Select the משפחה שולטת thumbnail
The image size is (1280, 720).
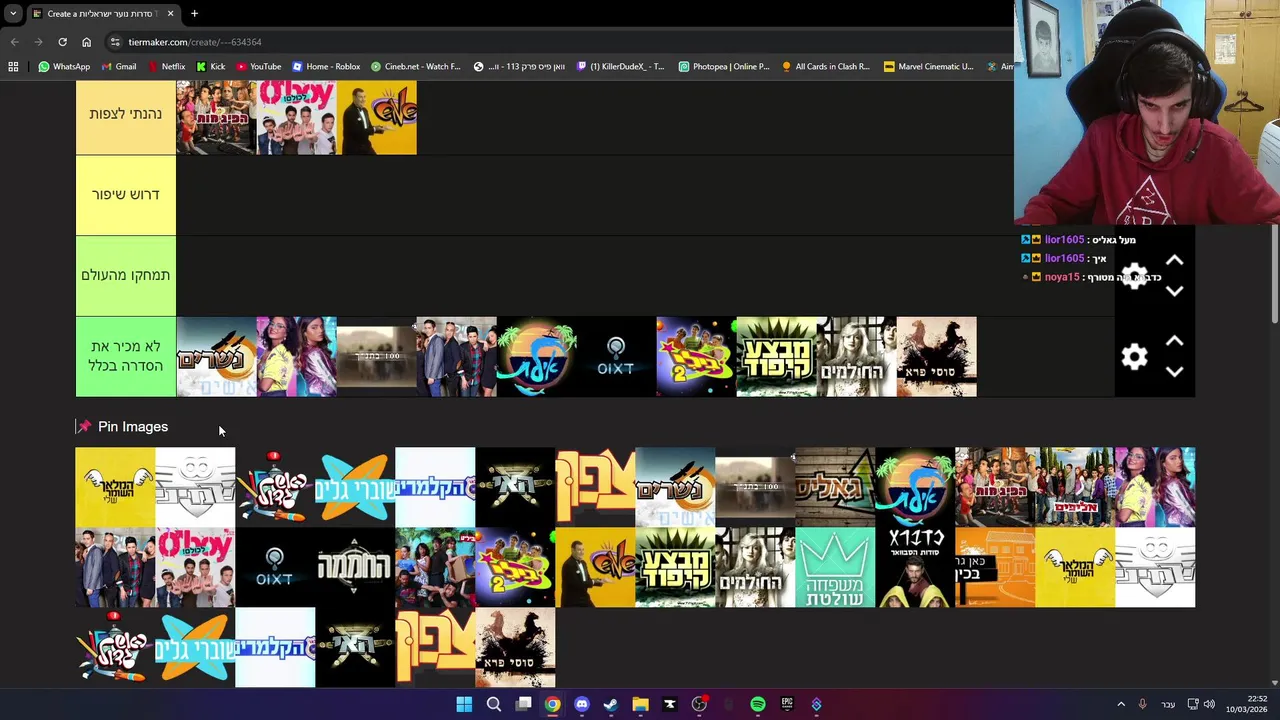835,567
